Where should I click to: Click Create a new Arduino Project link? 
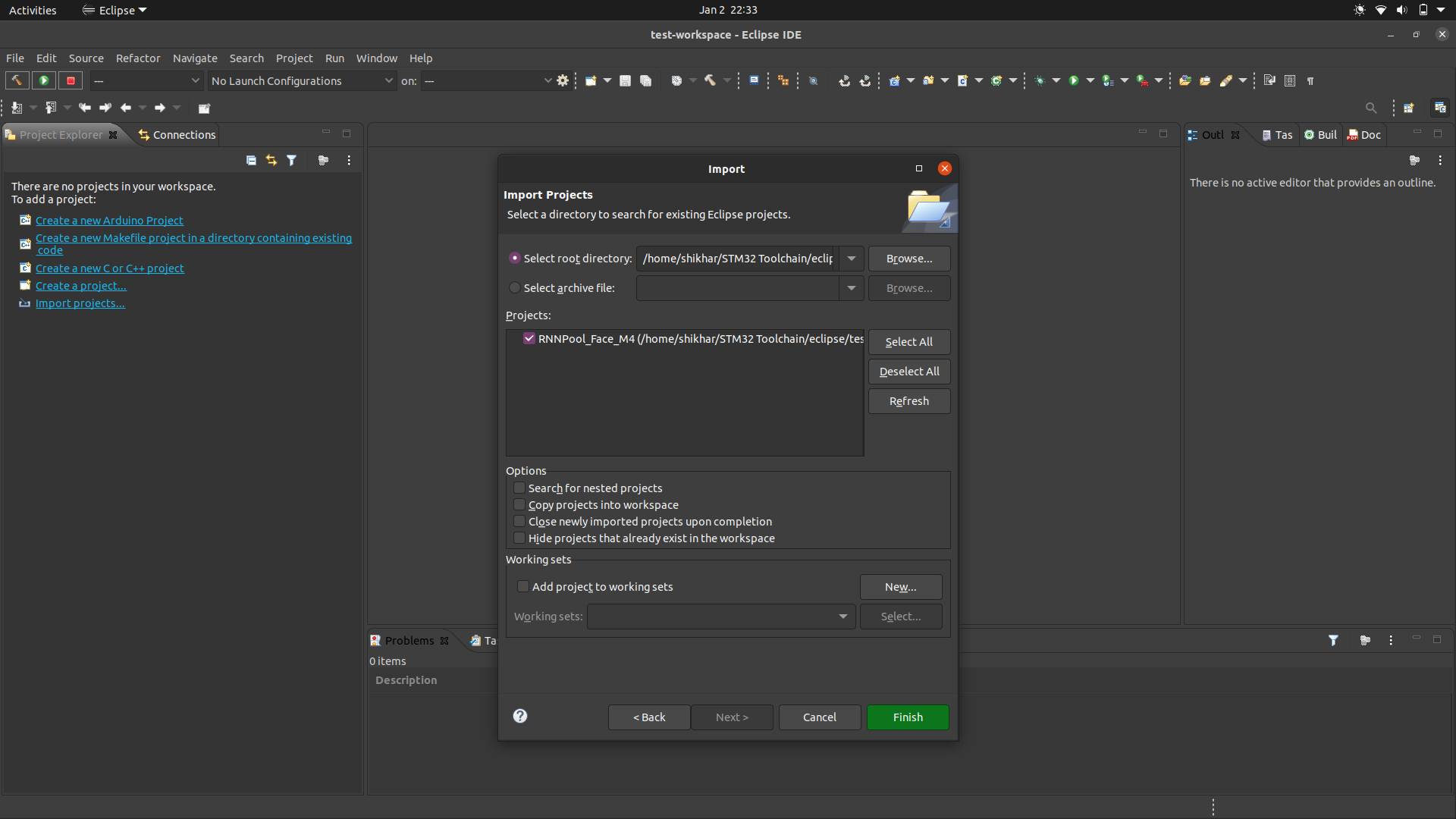pos(109,221)
